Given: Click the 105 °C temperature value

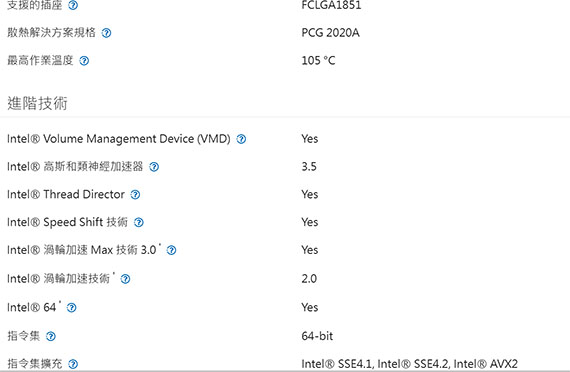Looking at the screenshot, I should [x=318, y=60].
